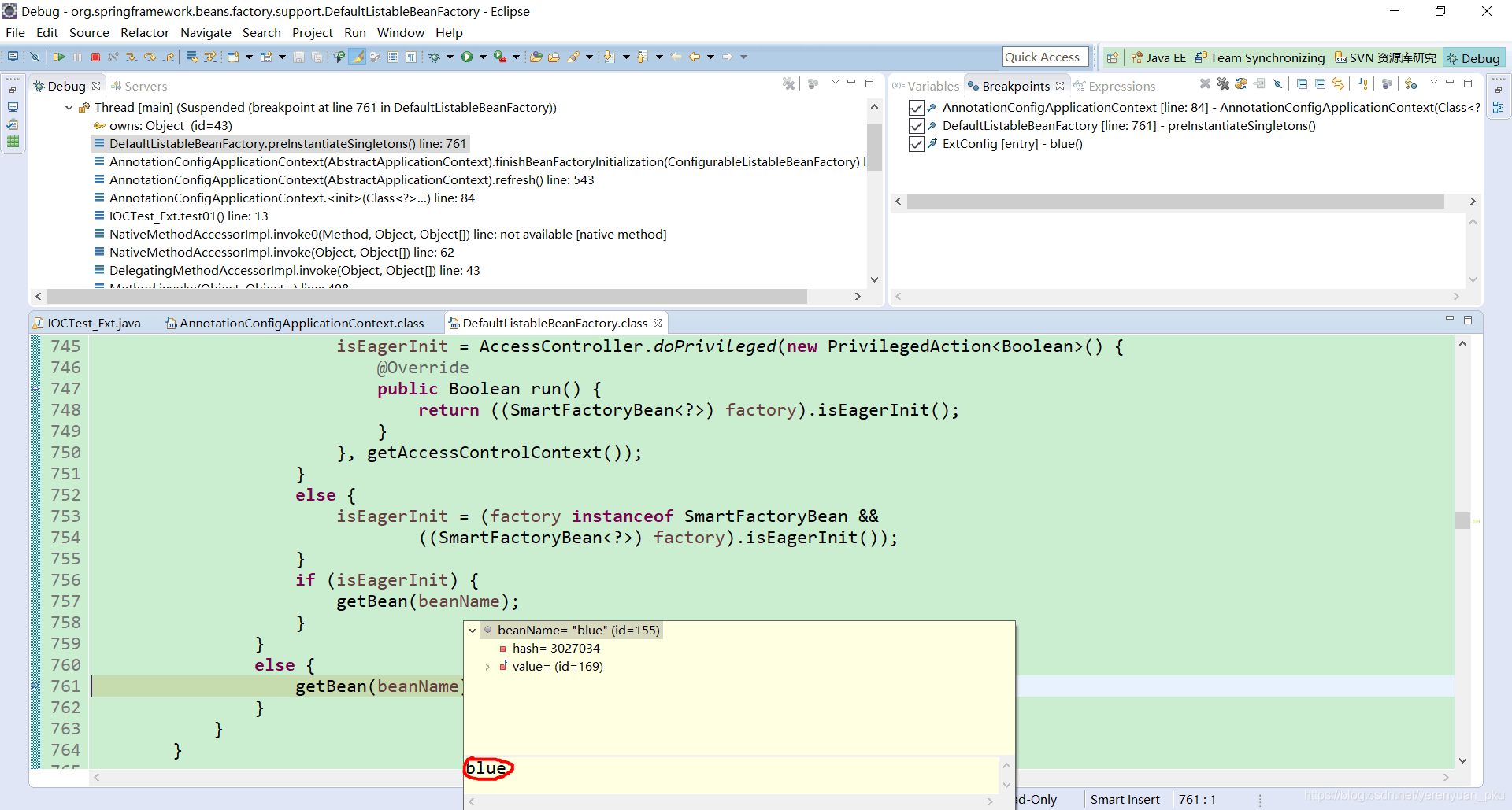
Task: Click Remove All Breakpoints icon
Action: 1223,83
